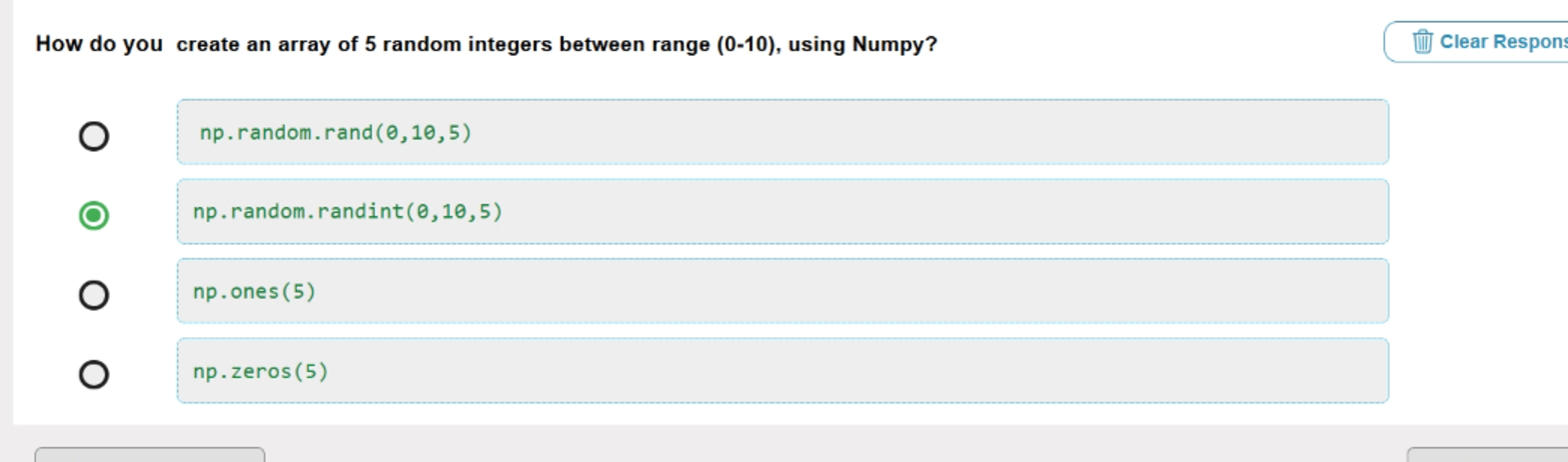Click the partially visible bottom-left button

150,455
